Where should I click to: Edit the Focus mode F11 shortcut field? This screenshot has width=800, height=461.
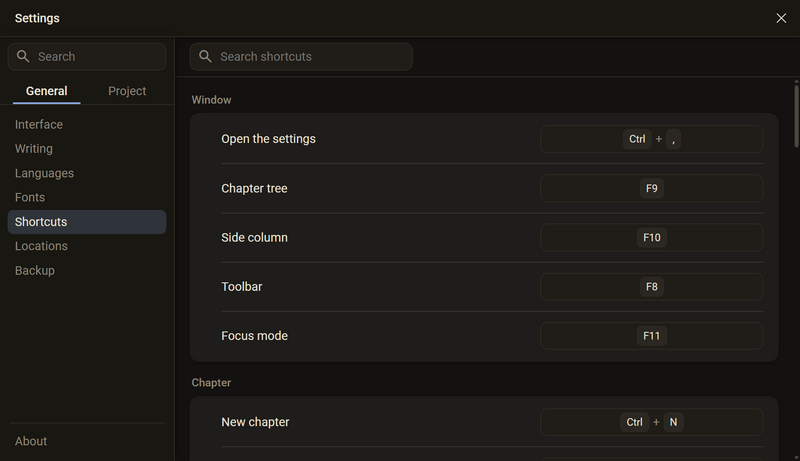(652, 336)
